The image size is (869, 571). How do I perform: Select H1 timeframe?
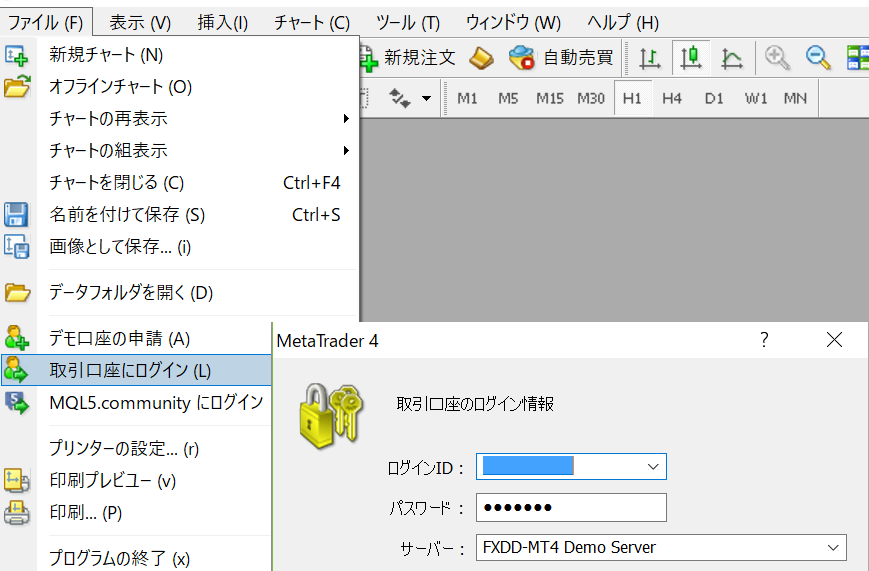[632, 99]
